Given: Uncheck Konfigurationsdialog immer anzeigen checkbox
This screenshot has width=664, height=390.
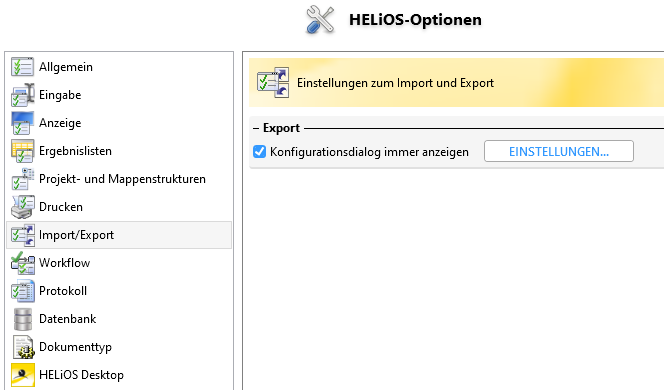Looking at the screenshot, I should click(x=259, y=152).
